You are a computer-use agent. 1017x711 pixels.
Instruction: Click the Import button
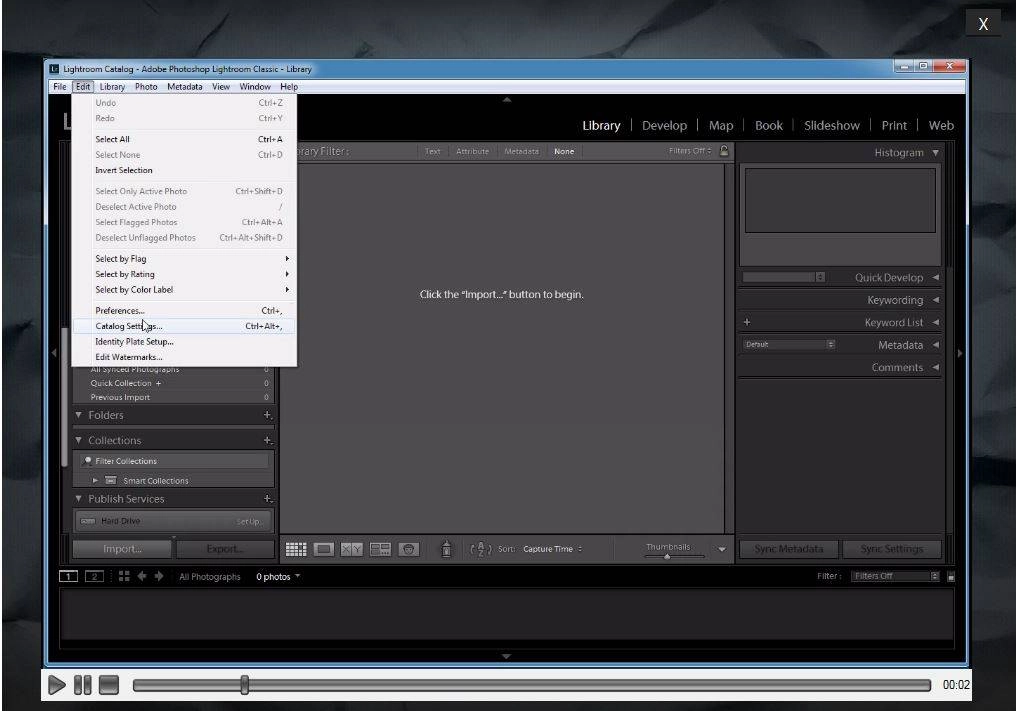(x=122, y=549)
